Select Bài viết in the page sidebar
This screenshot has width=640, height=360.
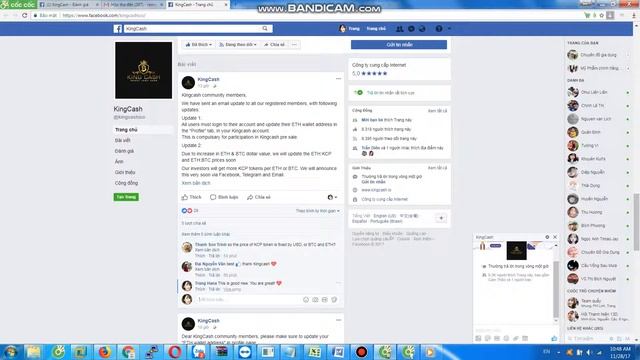tap(122, 140)
